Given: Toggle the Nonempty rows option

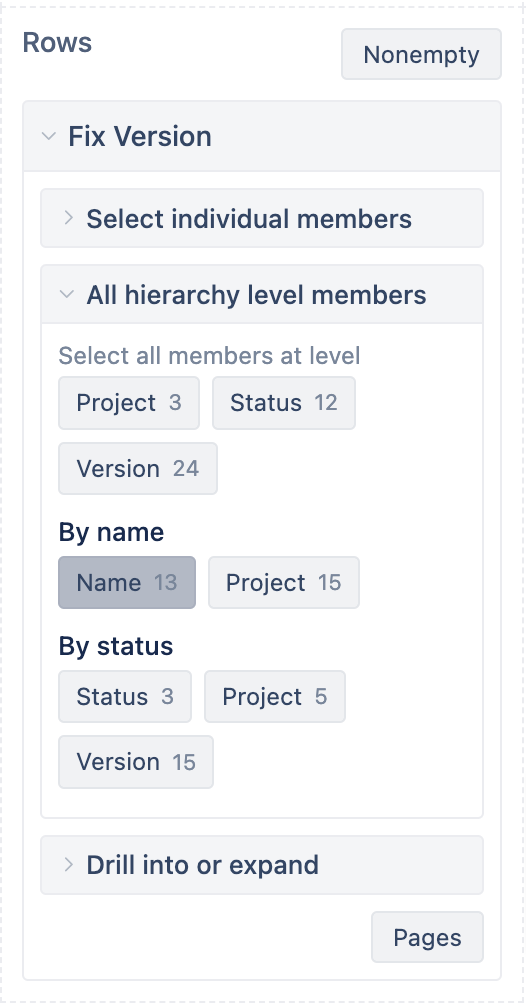Looking at the screenshot, I should coord(421,55).
